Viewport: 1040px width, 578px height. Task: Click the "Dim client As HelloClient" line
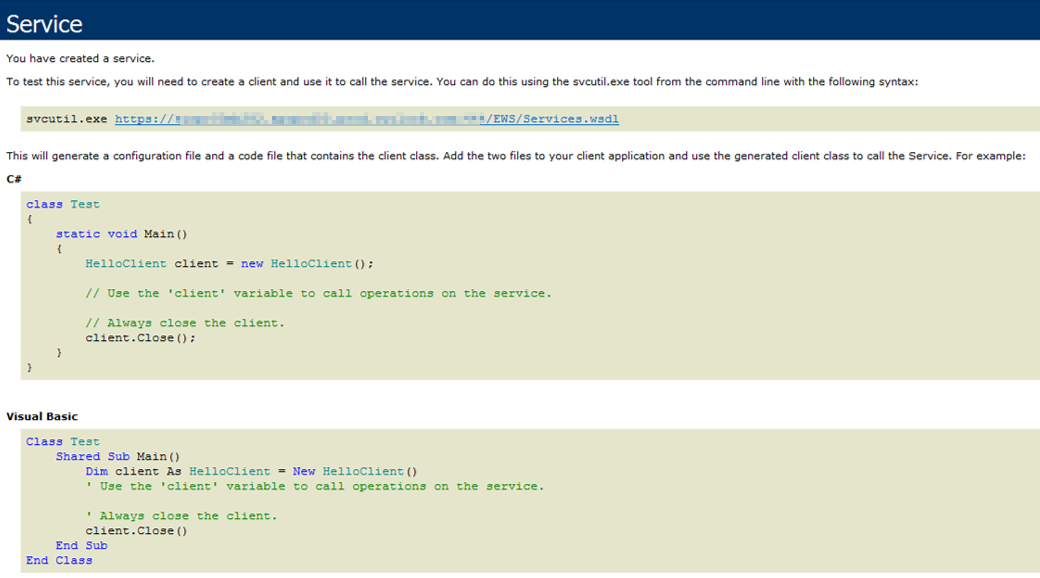point(251,471)
